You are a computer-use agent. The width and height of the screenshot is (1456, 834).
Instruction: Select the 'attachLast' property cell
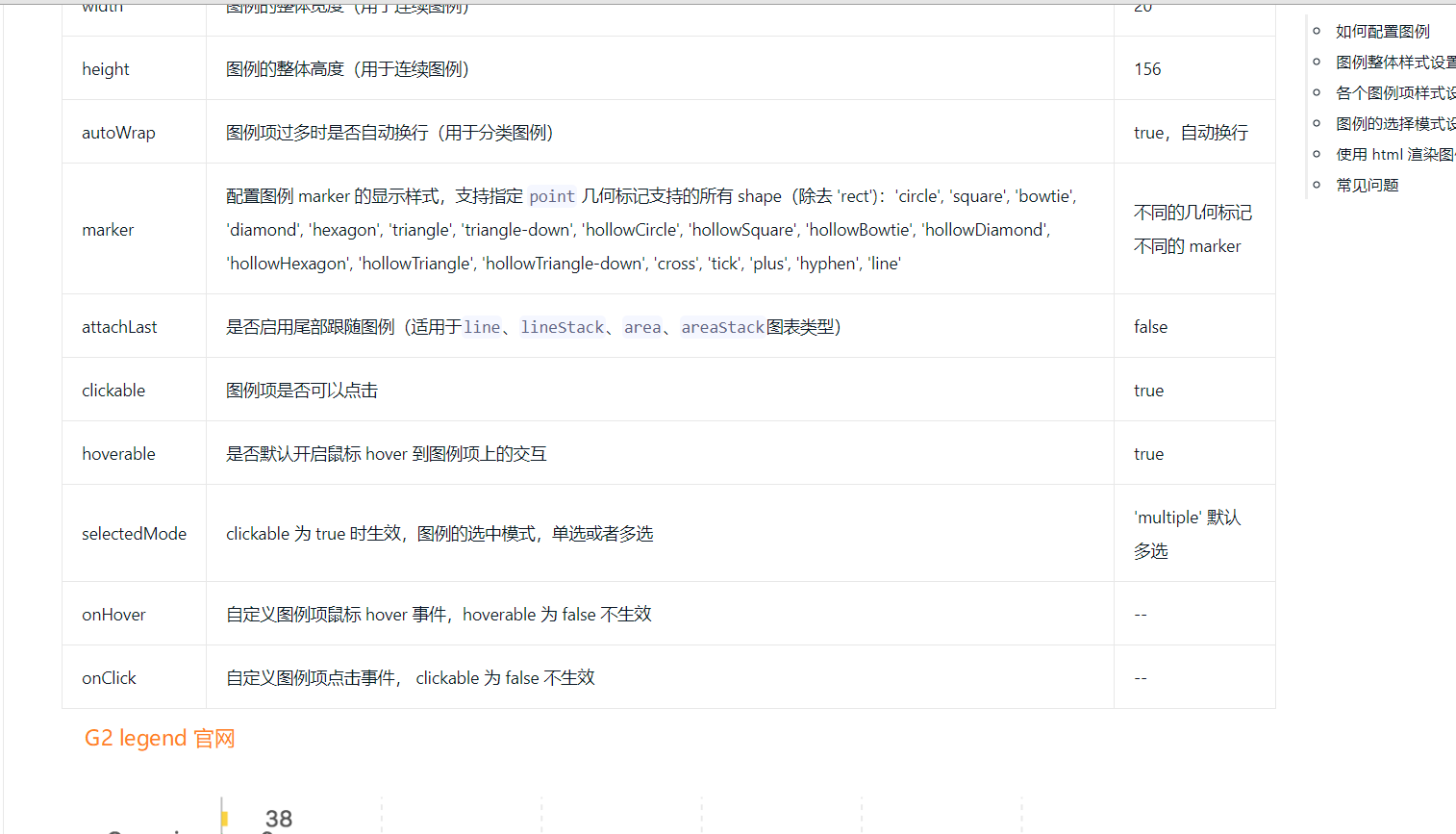pos(135,326)
